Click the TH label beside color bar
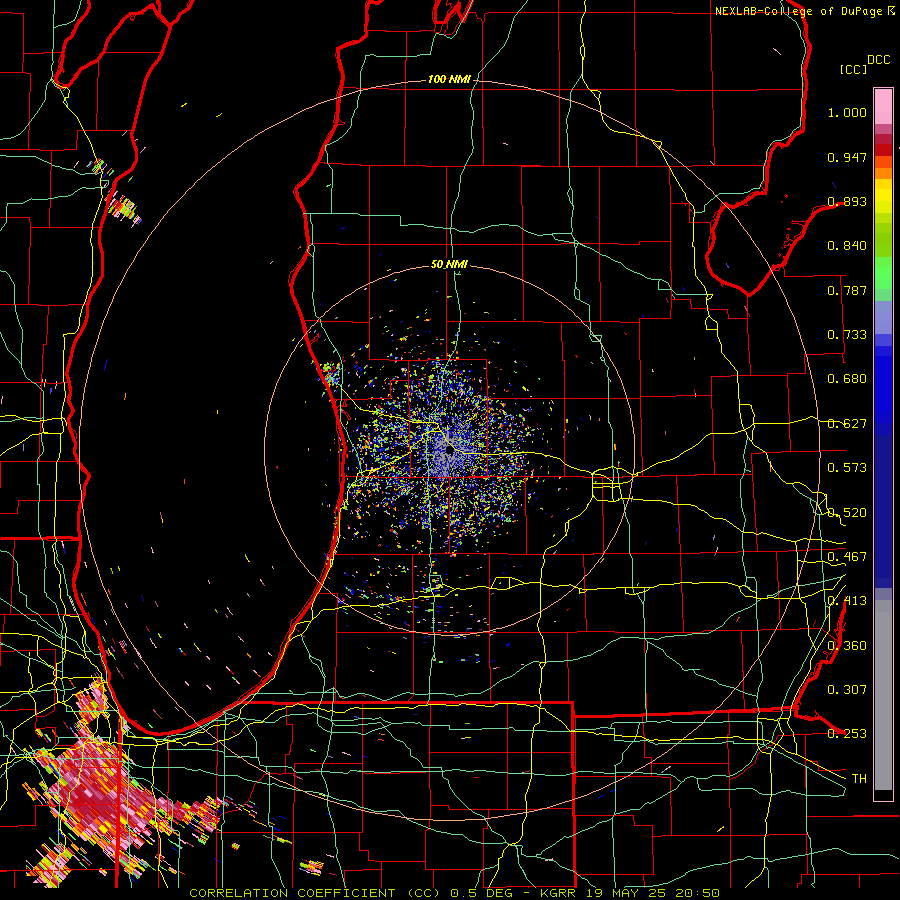 [859, 779]
